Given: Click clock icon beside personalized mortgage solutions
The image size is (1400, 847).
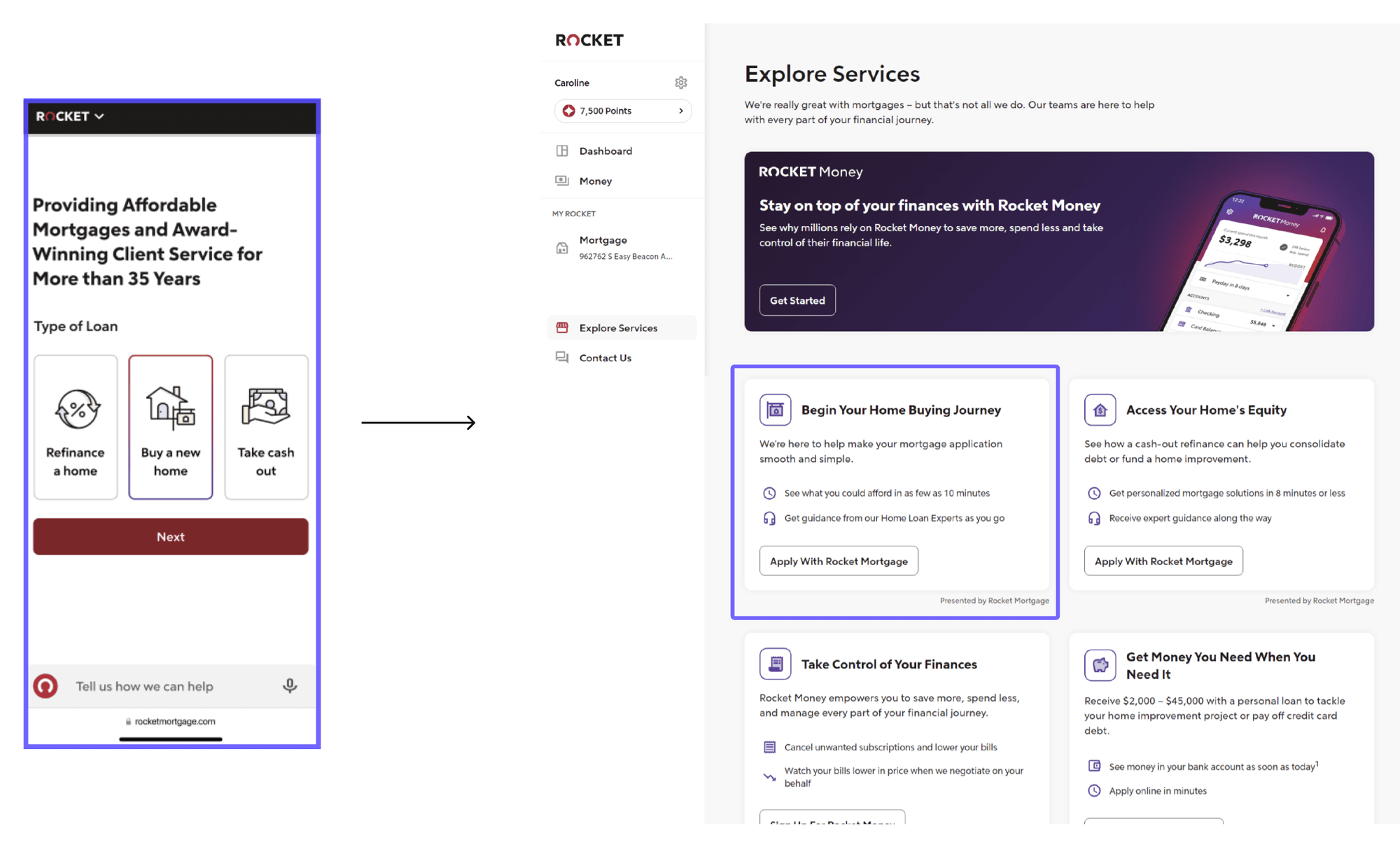Looking at the screenshot, I should click(x=1094, y=493).
